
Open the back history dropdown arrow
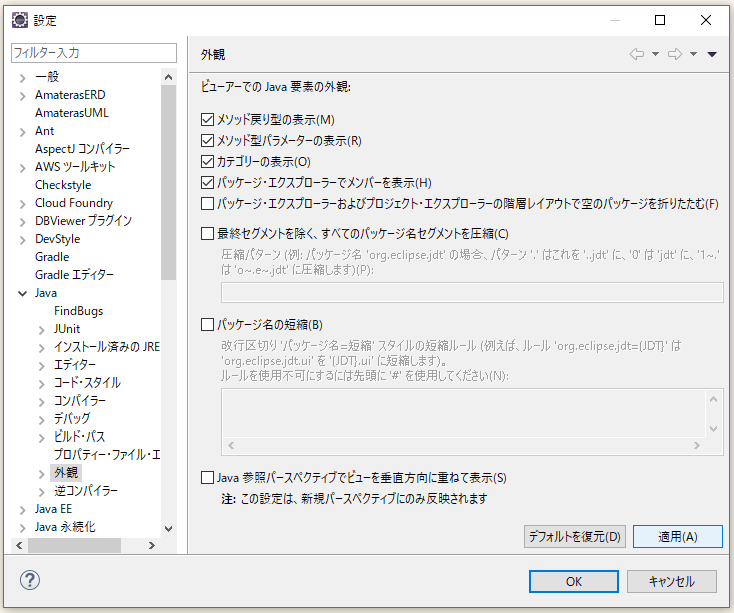655,54
